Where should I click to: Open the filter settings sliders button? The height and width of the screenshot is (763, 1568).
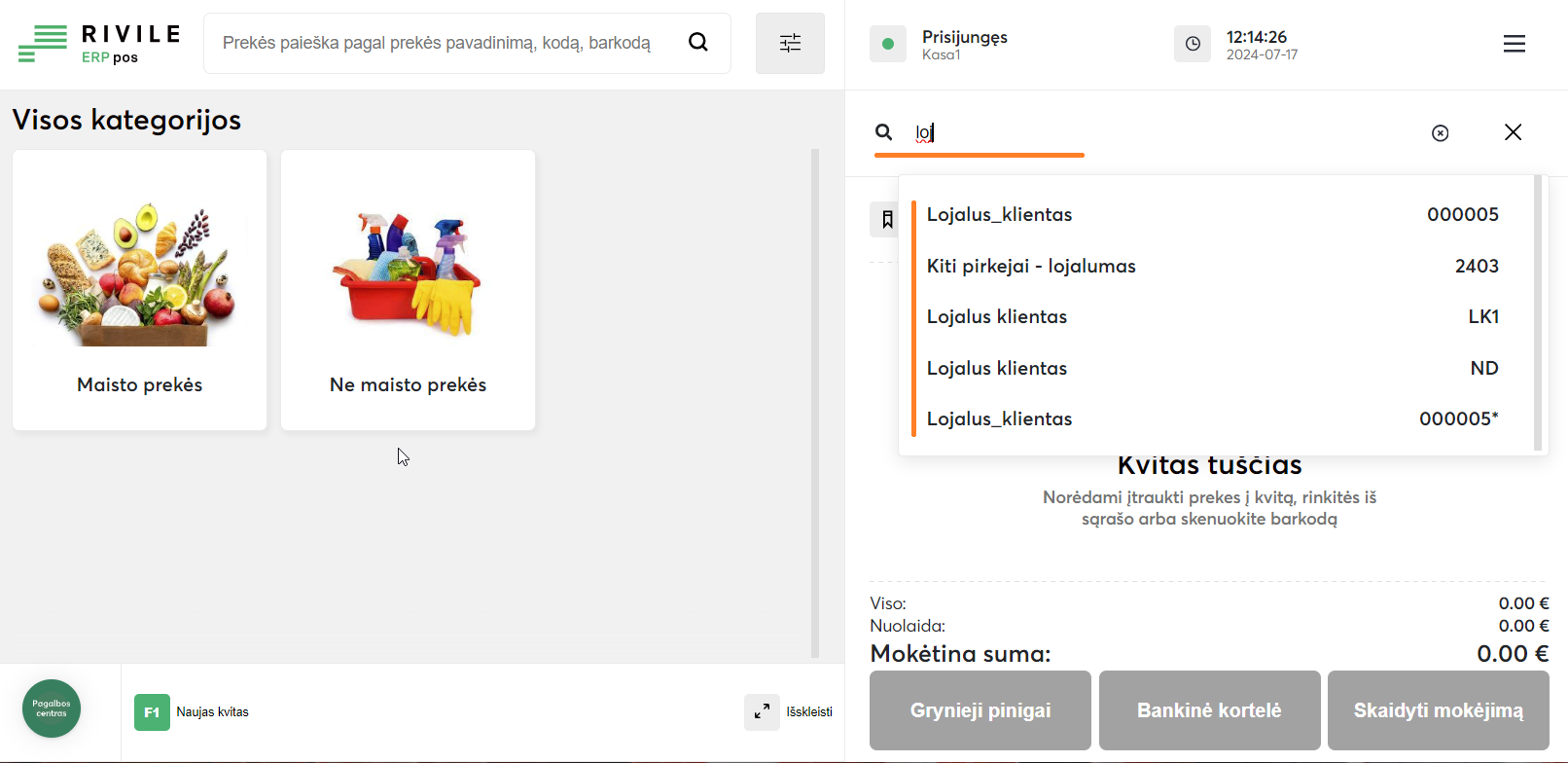pyautogui.click(x=790, y=43)
